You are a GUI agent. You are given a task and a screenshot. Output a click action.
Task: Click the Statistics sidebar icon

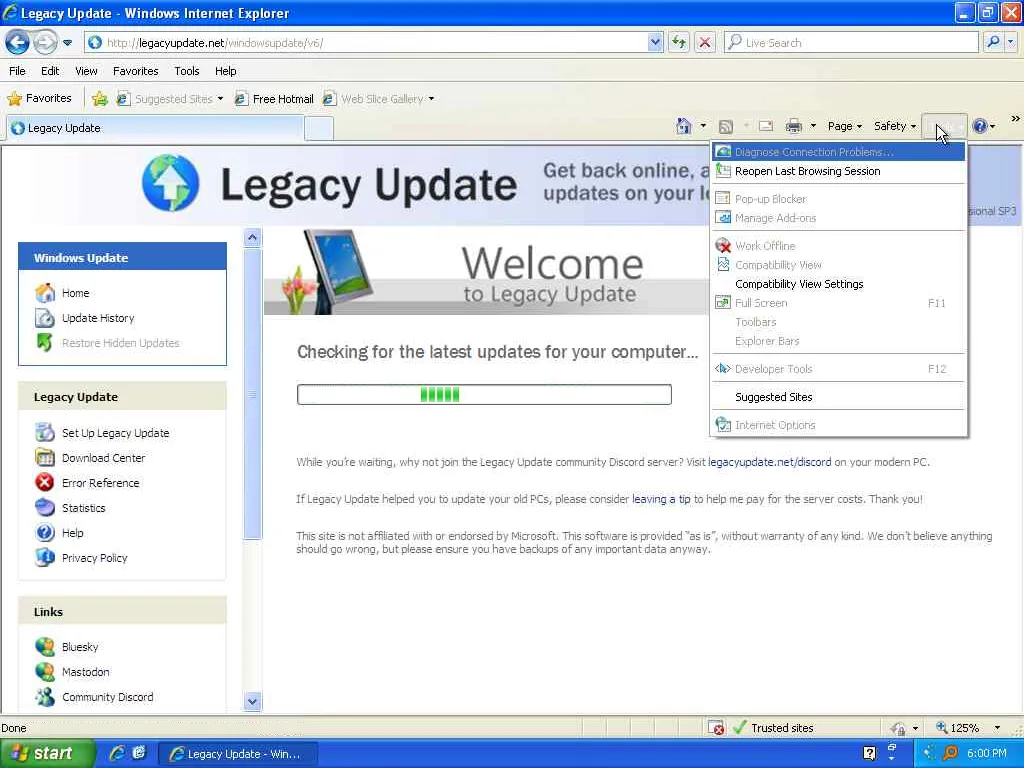point(44,507)
